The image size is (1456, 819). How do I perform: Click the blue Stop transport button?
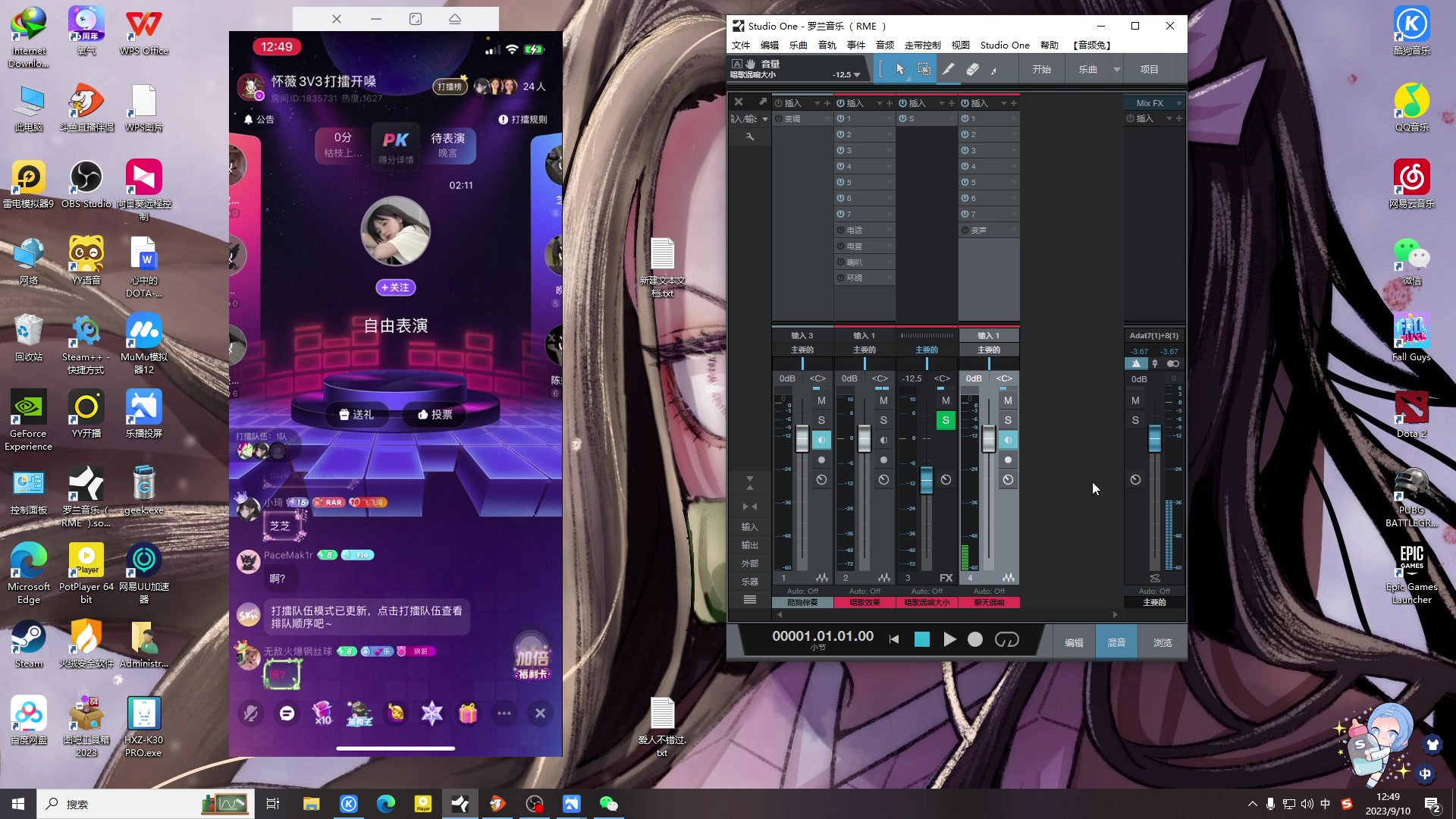tap(921, 639)
